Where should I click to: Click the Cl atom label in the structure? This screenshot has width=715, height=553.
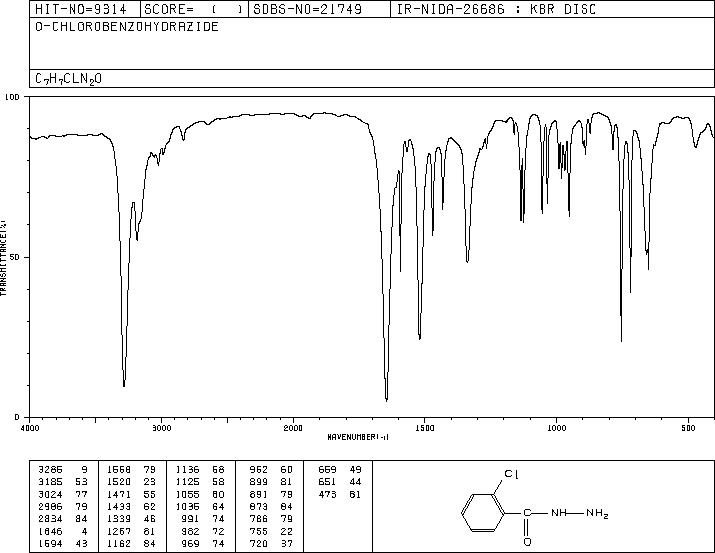tap(512, 475)
